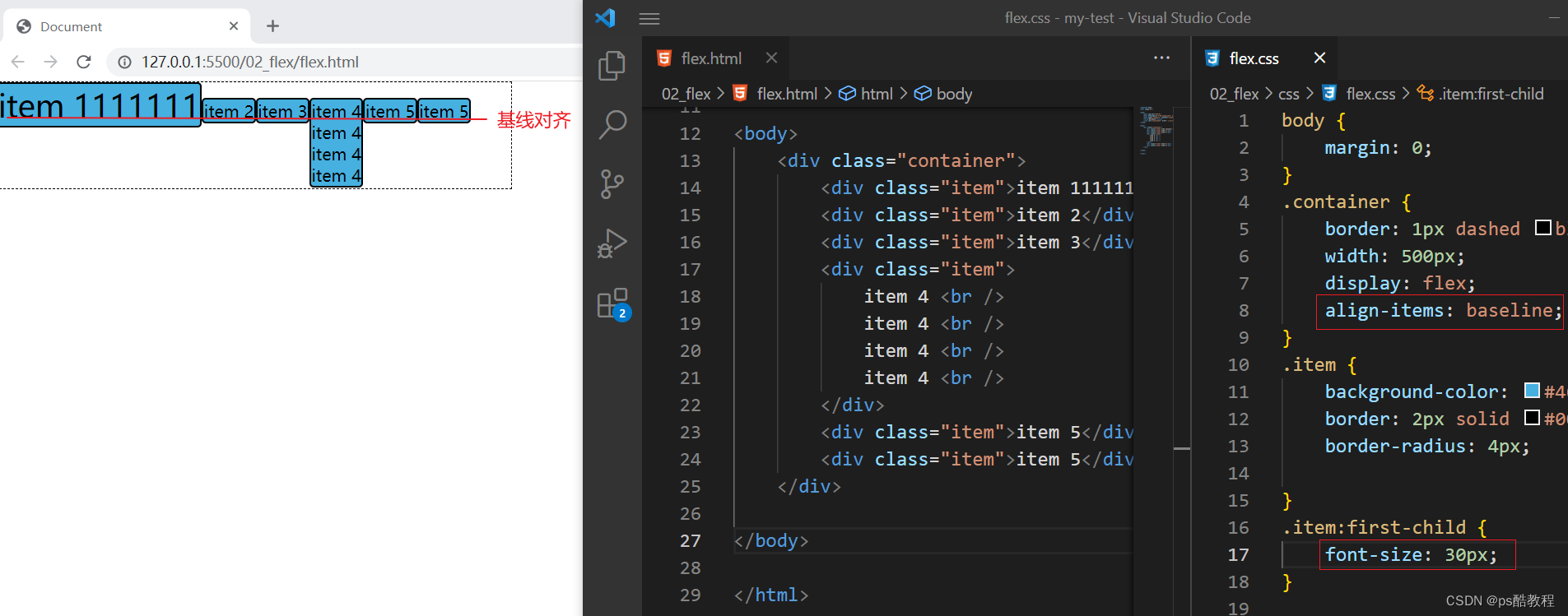
Task: Click the 'item 2' box in webpage
Action: (x=228, y=111)
